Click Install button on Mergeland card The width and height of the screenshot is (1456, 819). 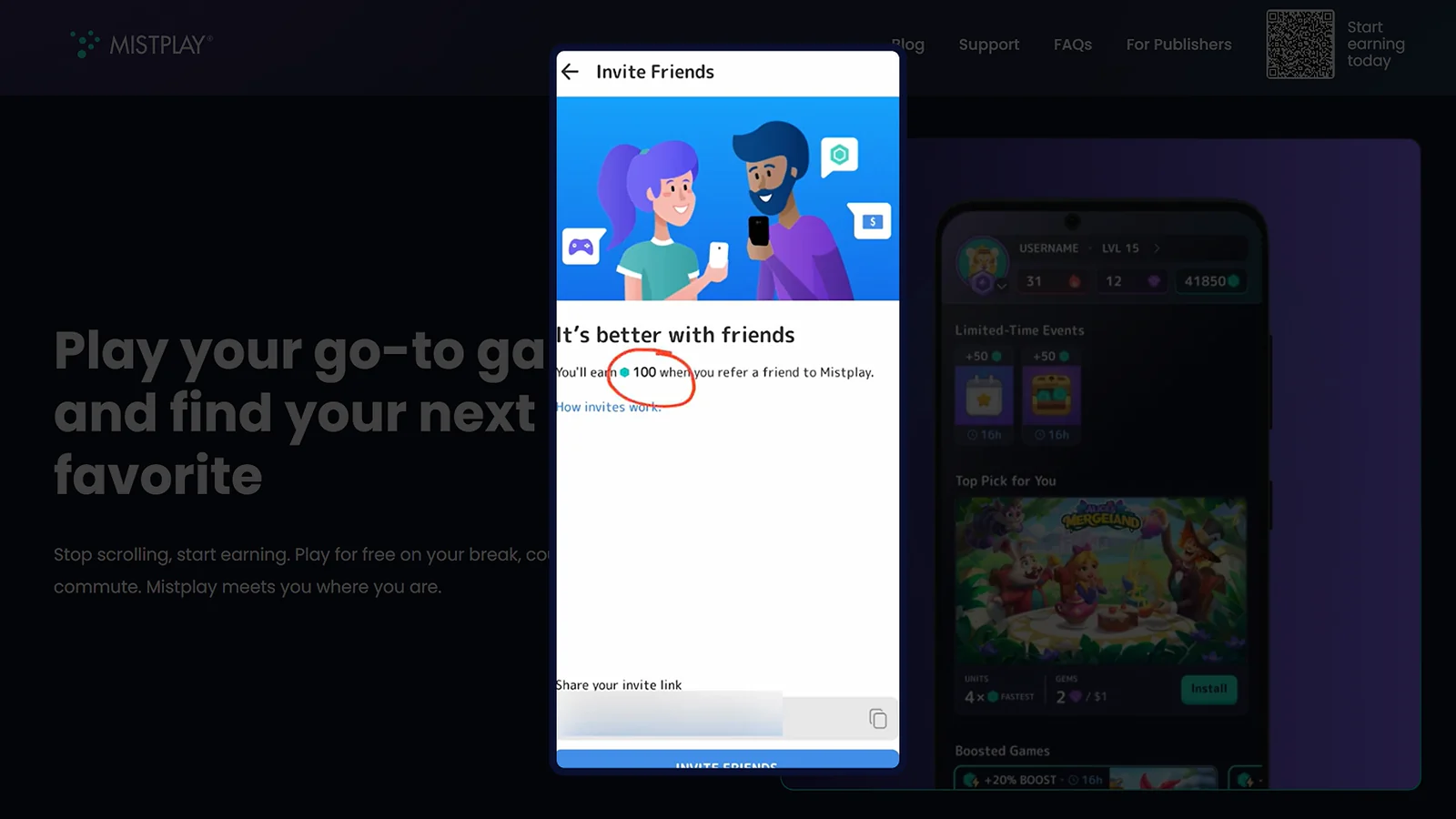point(1208,689)
